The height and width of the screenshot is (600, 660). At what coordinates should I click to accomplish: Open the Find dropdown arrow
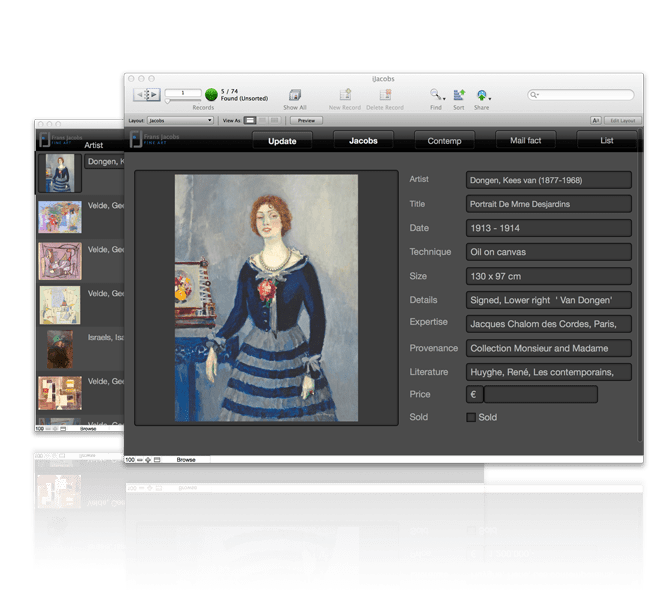[x=444, y=99]
